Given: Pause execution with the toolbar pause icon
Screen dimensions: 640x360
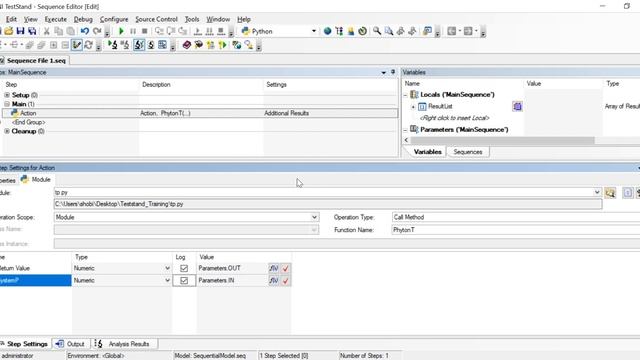Looking at the screenshot, I should coord(133,31).
